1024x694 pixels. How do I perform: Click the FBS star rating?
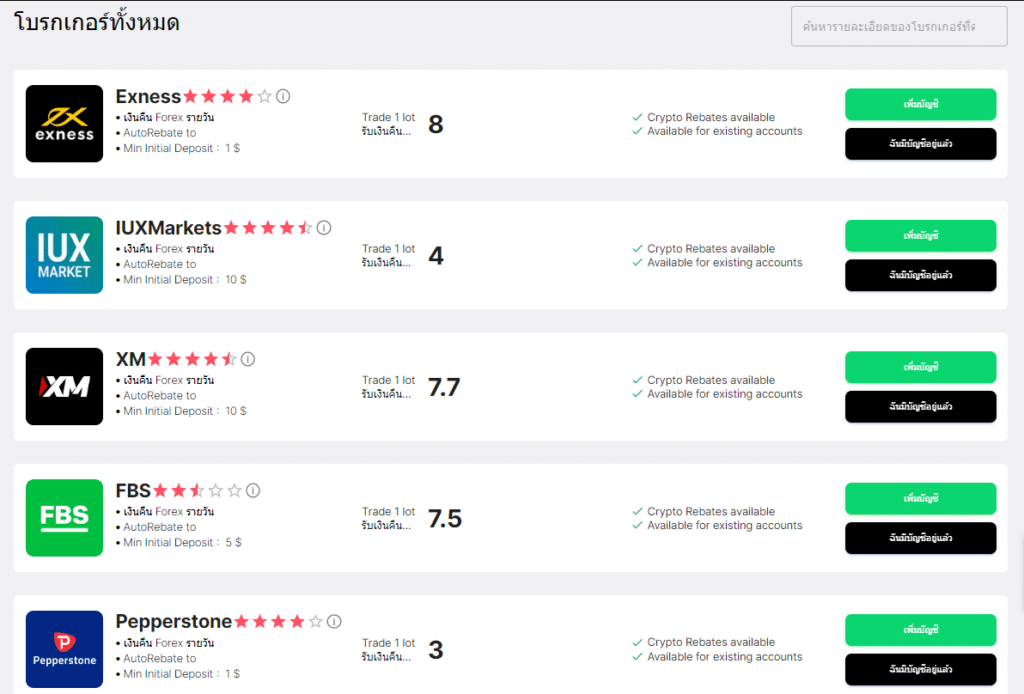point(197,490)
